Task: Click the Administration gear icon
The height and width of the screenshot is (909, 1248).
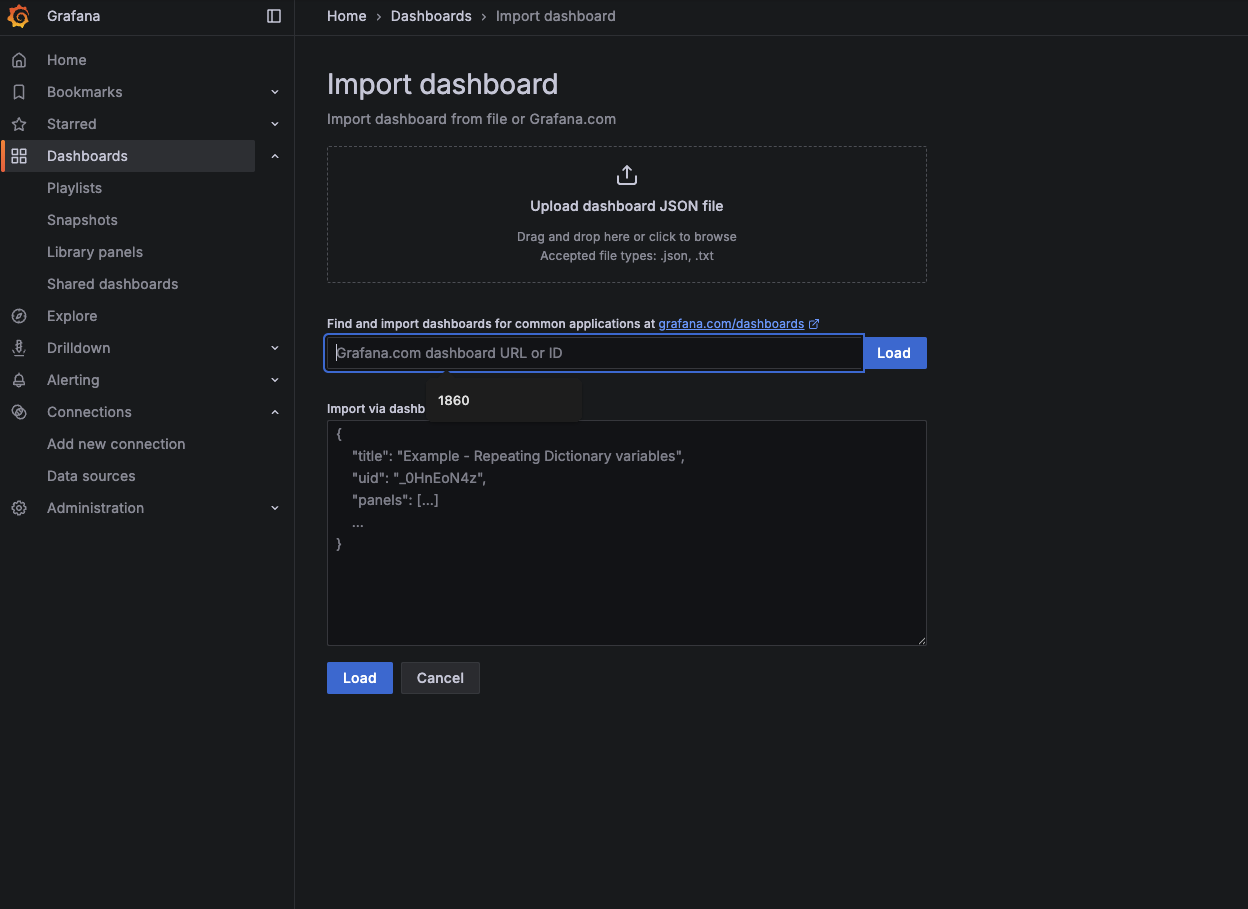Action: point(18,508)
